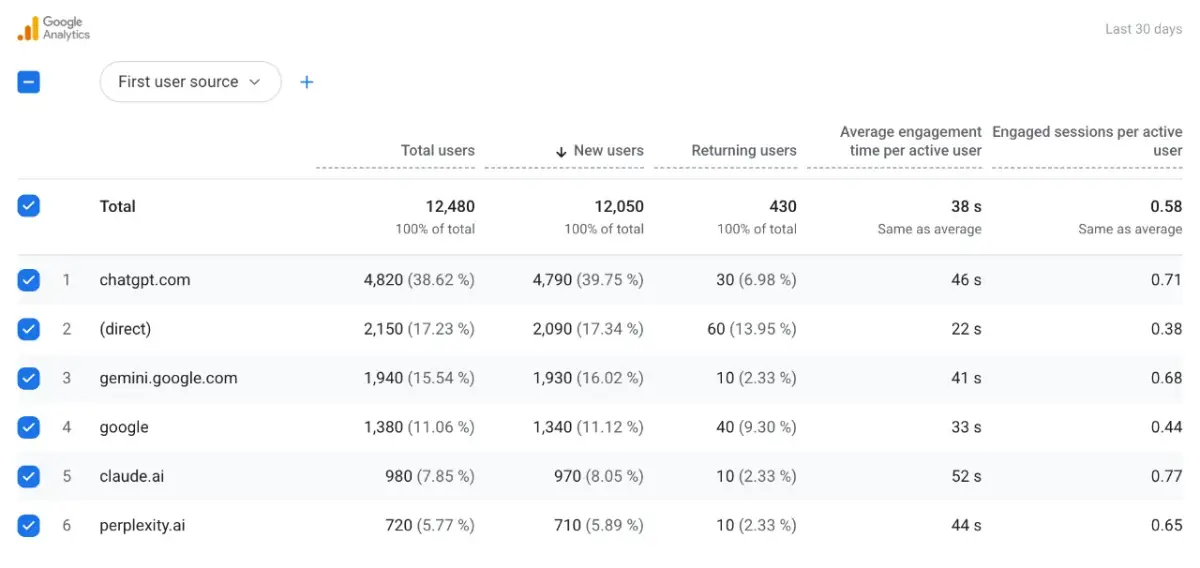This screenshot has height=568, width=1200.
Task: Click perplexity.ai new users 710 (5.89 %)
Action: pos(599,525)
